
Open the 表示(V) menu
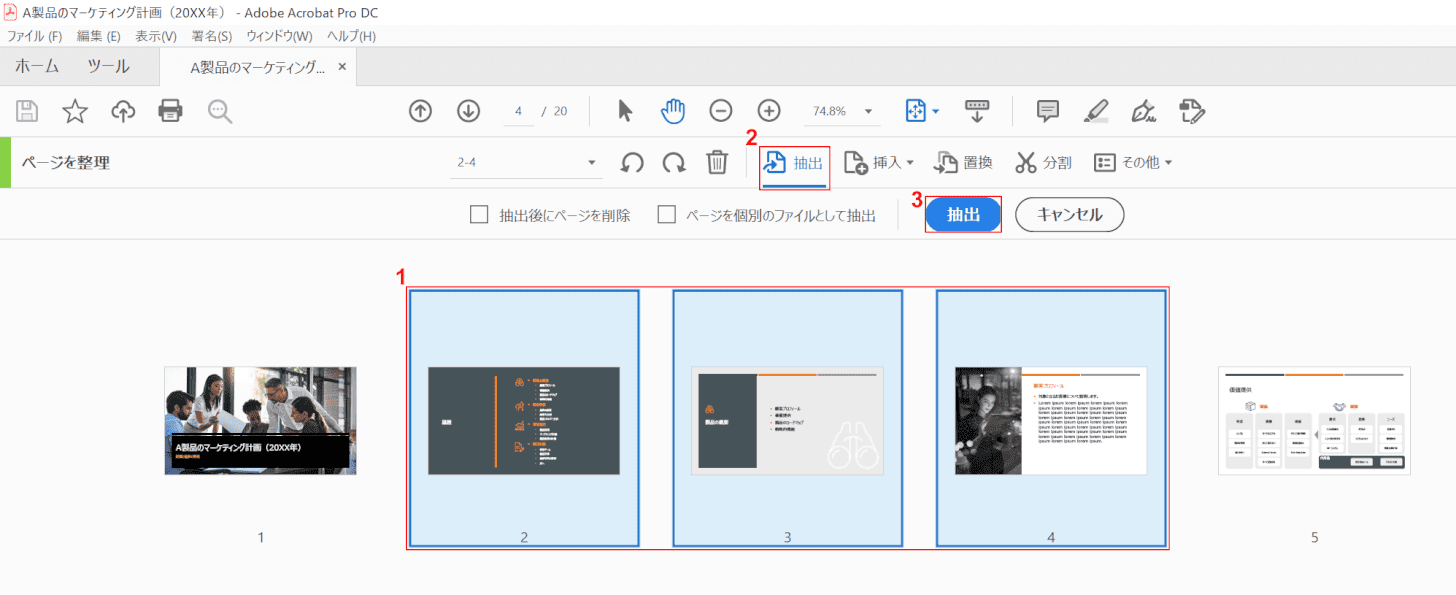(x=156, y=36)
